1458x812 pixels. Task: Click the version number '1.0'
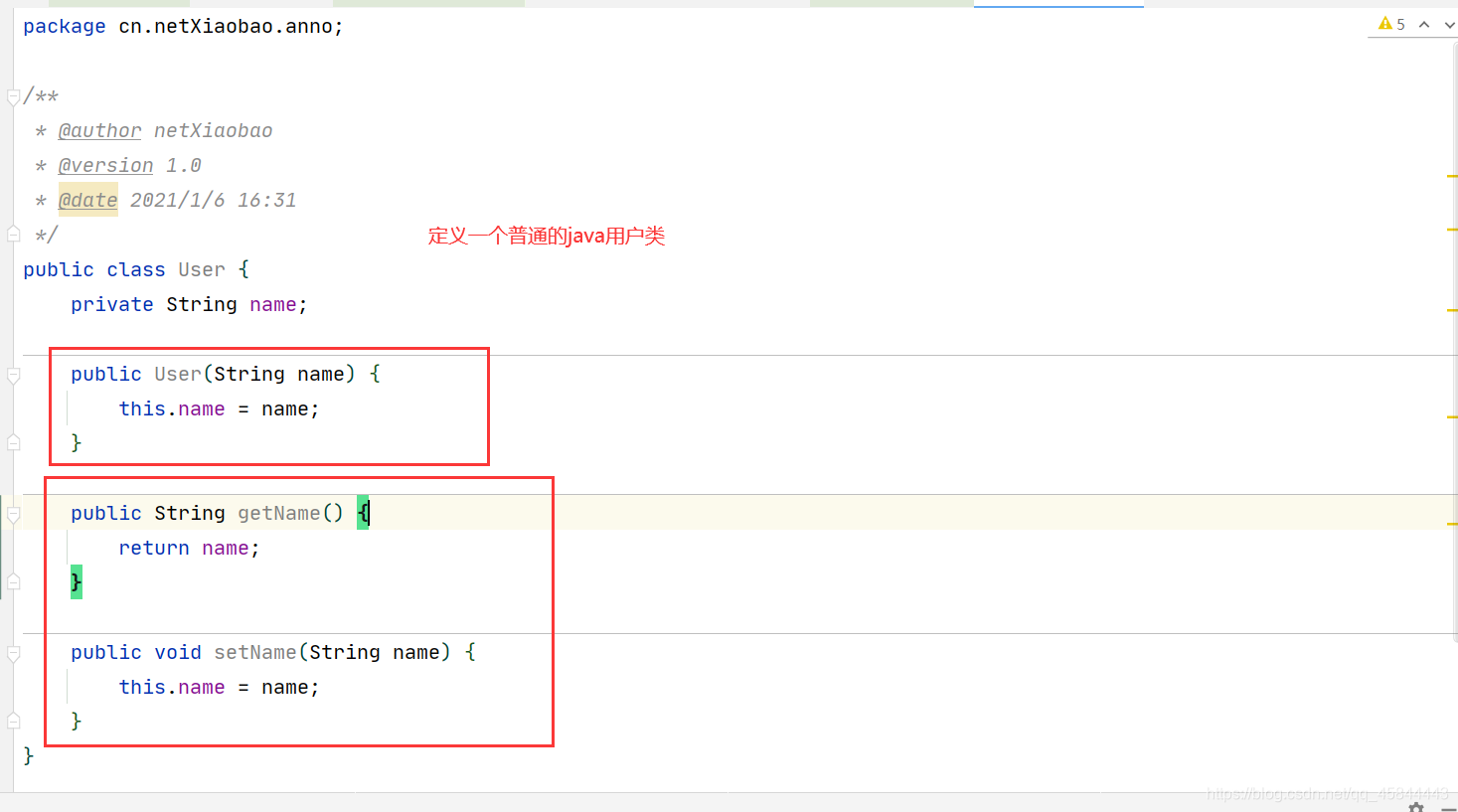tap(183, 166)
